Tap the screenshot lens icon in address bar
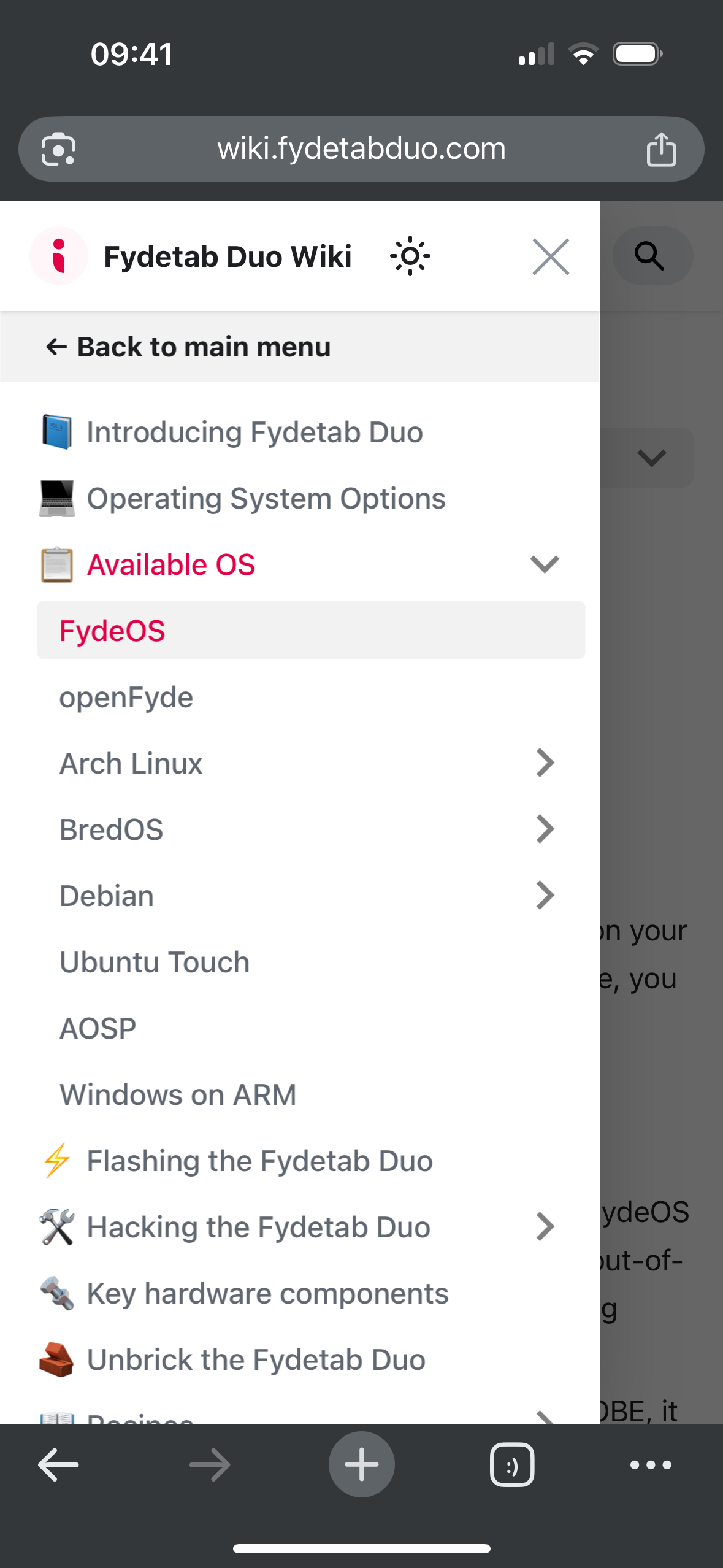 pyautogui.click(x=58, y=149)
